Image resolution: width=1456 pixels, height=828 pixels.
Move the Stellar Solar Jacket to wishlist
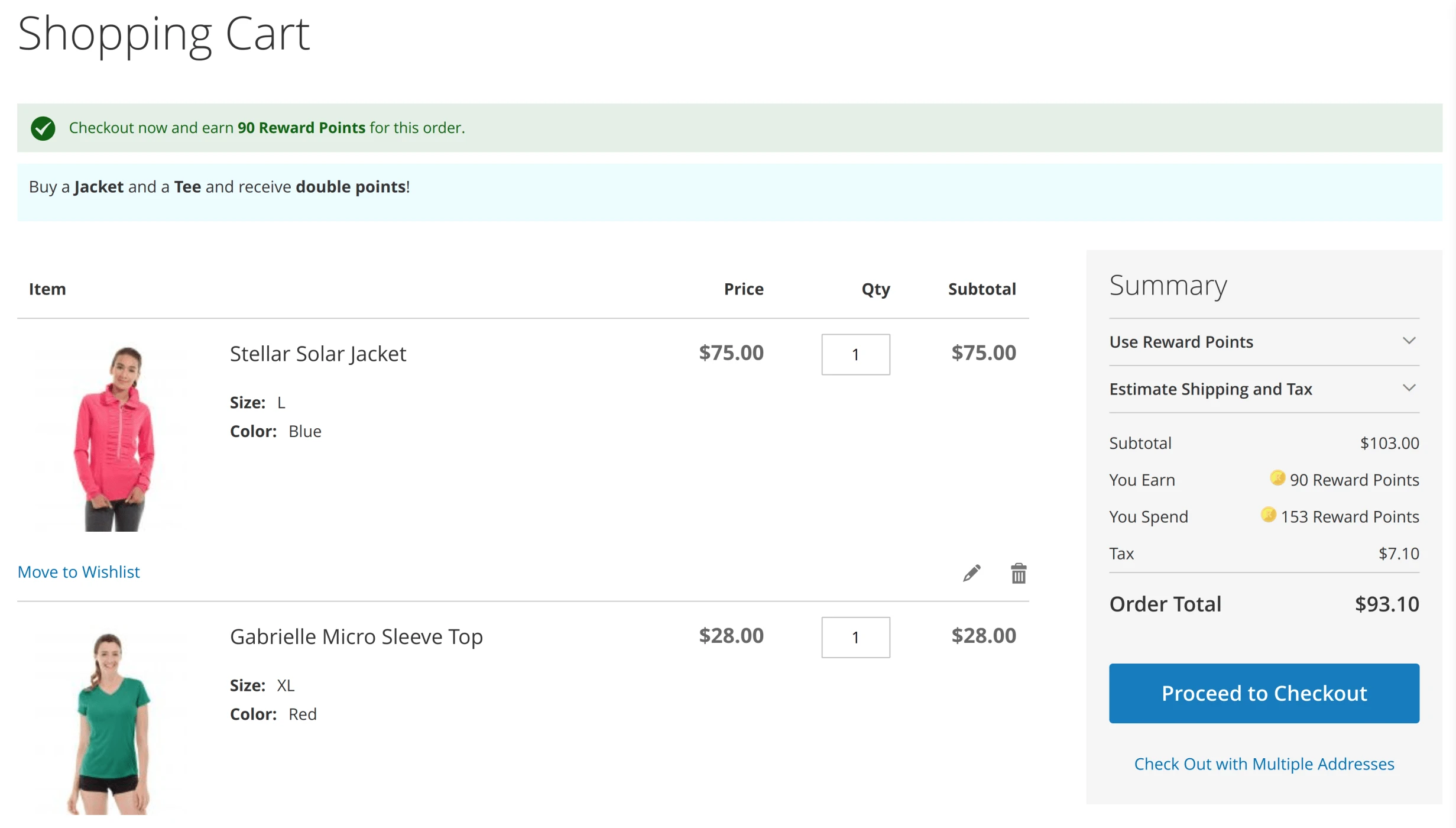click(79, 571)
